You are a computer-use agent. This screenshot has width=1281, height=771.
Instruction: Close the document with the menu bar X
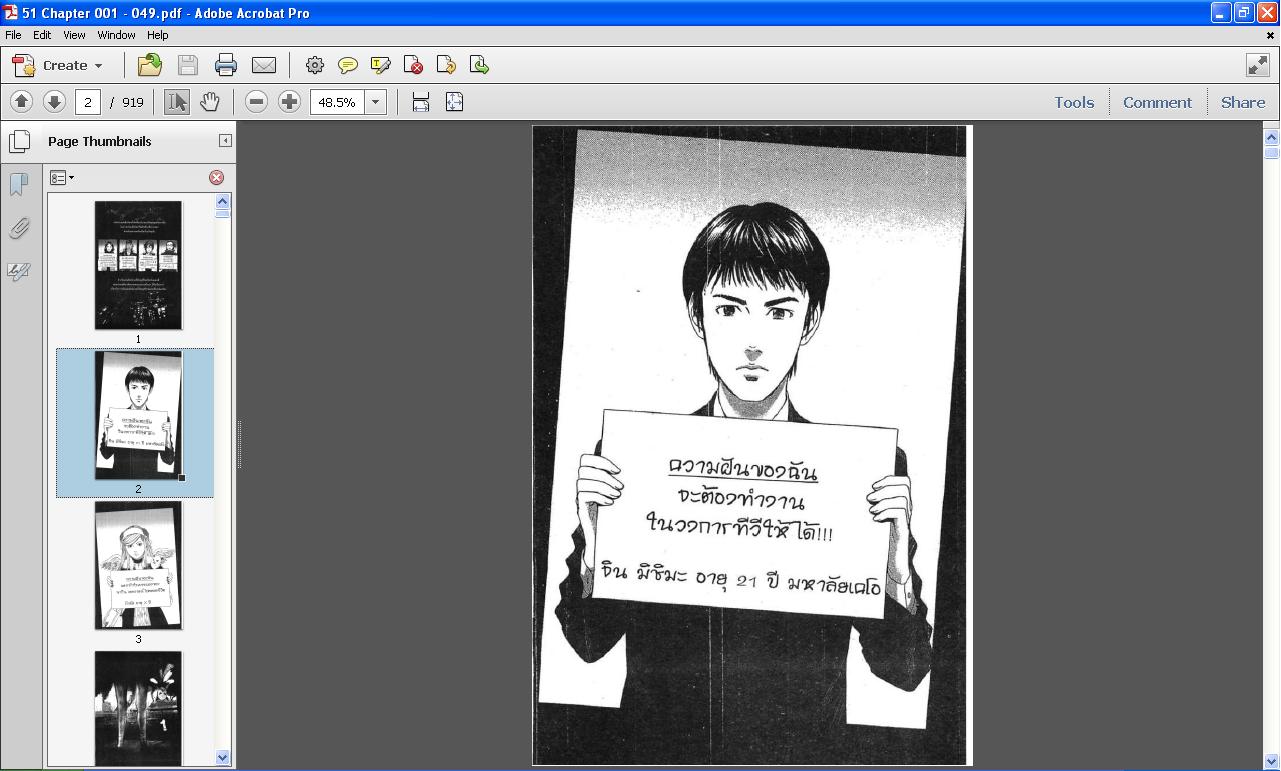coord(1270,35)
